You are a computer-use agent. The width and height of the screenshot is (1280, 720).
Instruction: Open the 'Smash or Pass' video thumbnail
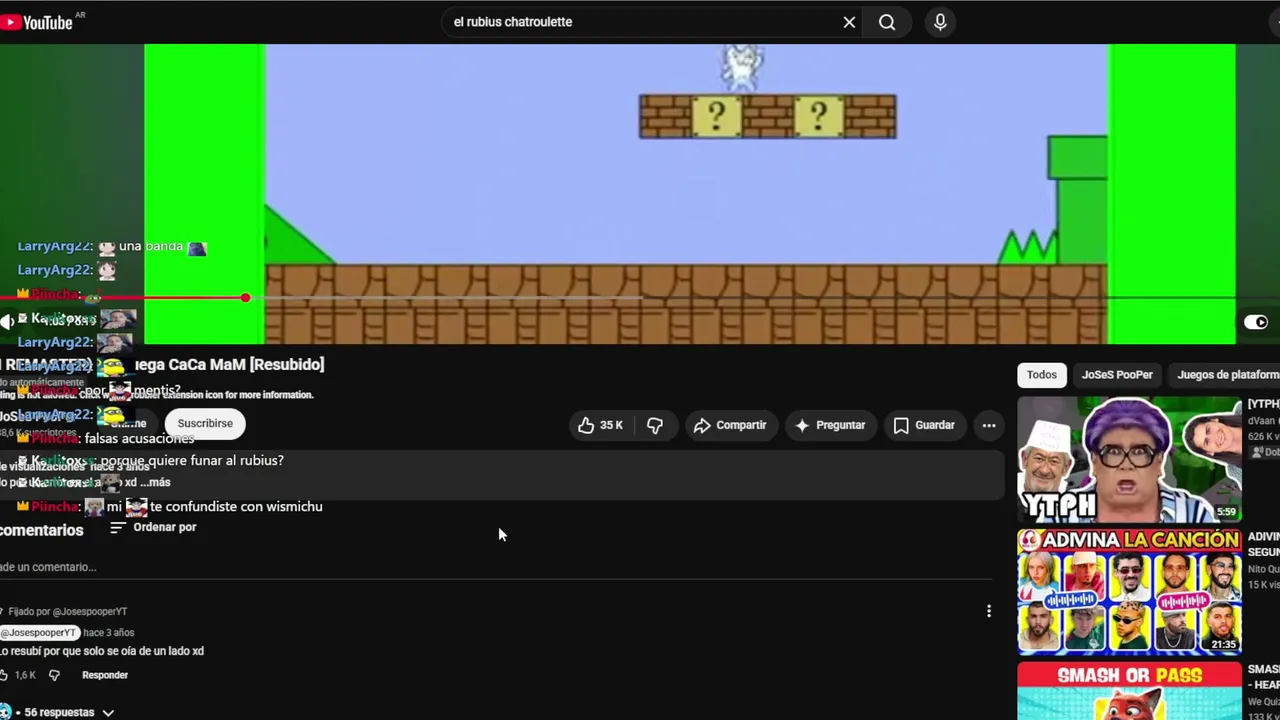[1130, 691]
